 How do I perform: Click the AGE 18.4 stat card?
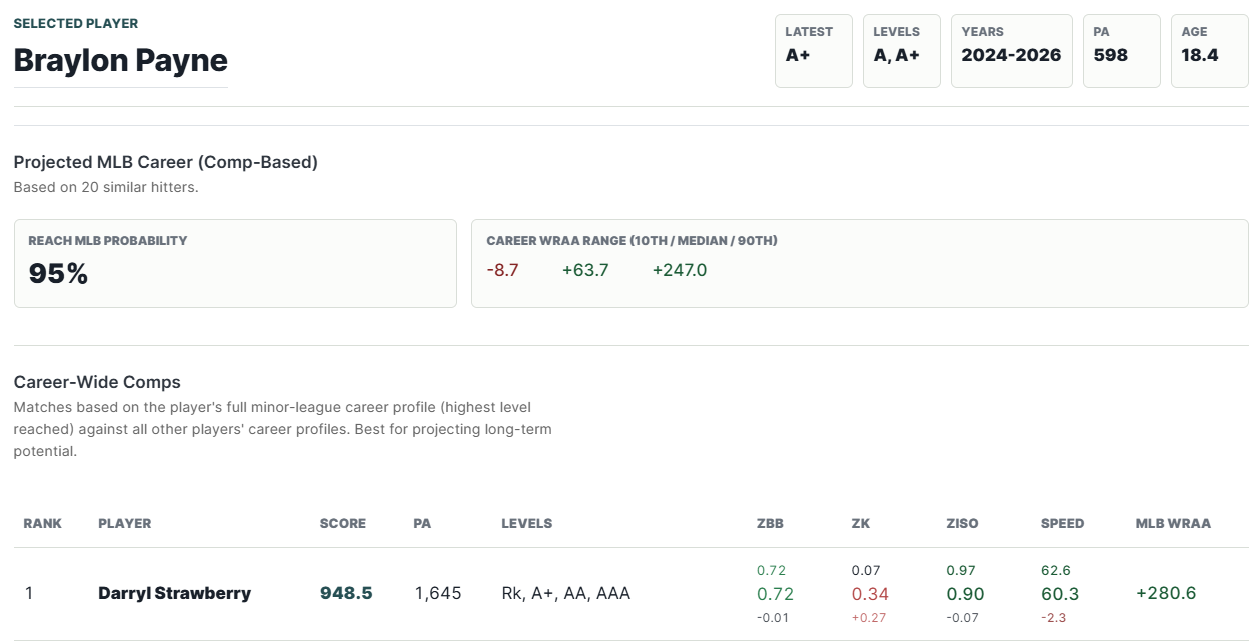pyautogui.click(x=1210, y=51)
